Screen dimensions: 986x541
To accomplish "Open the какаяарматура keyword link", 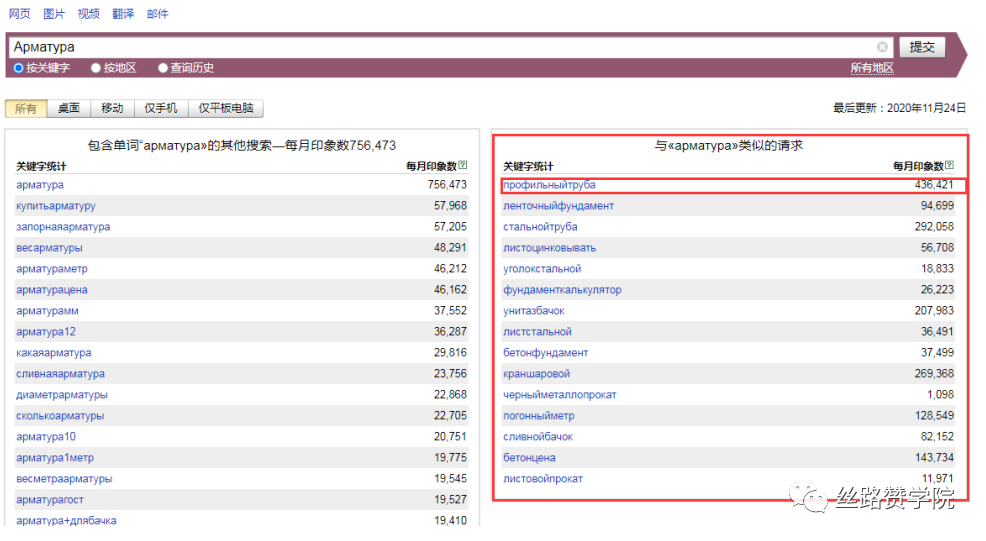I will [x=53, y=353].
